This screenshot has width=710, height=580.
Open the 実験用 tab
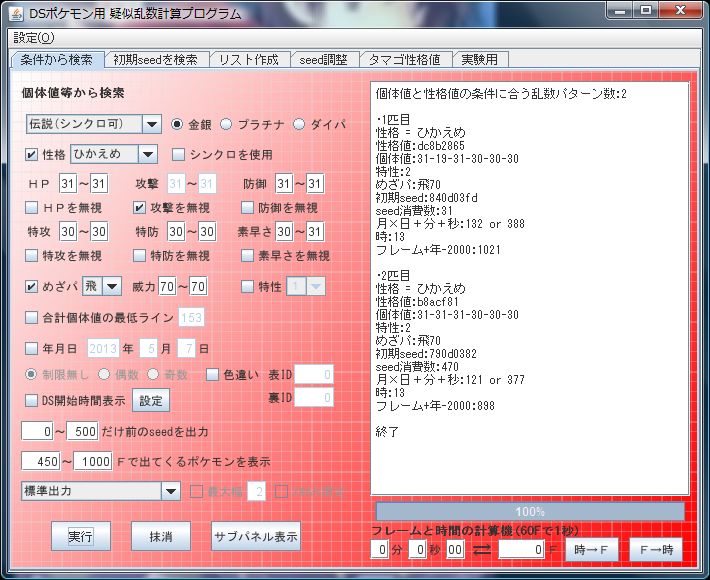[x=480, y=60]
